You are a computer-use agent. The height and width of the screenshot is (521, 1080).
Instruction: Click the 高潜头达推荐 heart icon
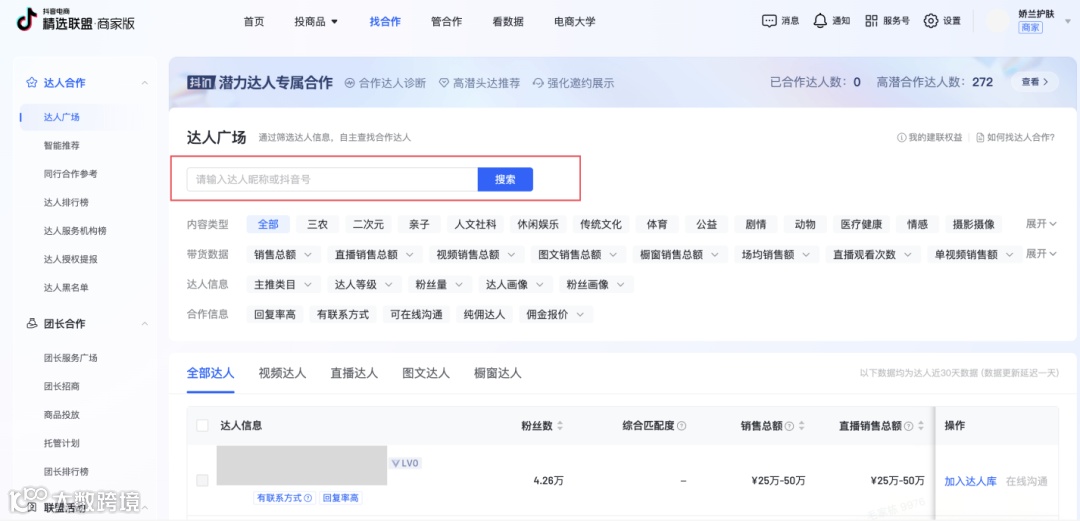point(444,83)
